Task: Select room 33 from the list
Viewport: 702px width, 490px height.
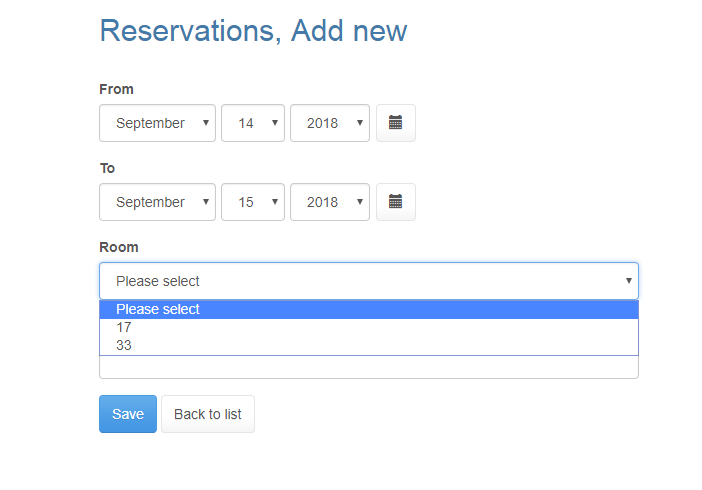Action: pyautogui.click(x=369, y=345)
